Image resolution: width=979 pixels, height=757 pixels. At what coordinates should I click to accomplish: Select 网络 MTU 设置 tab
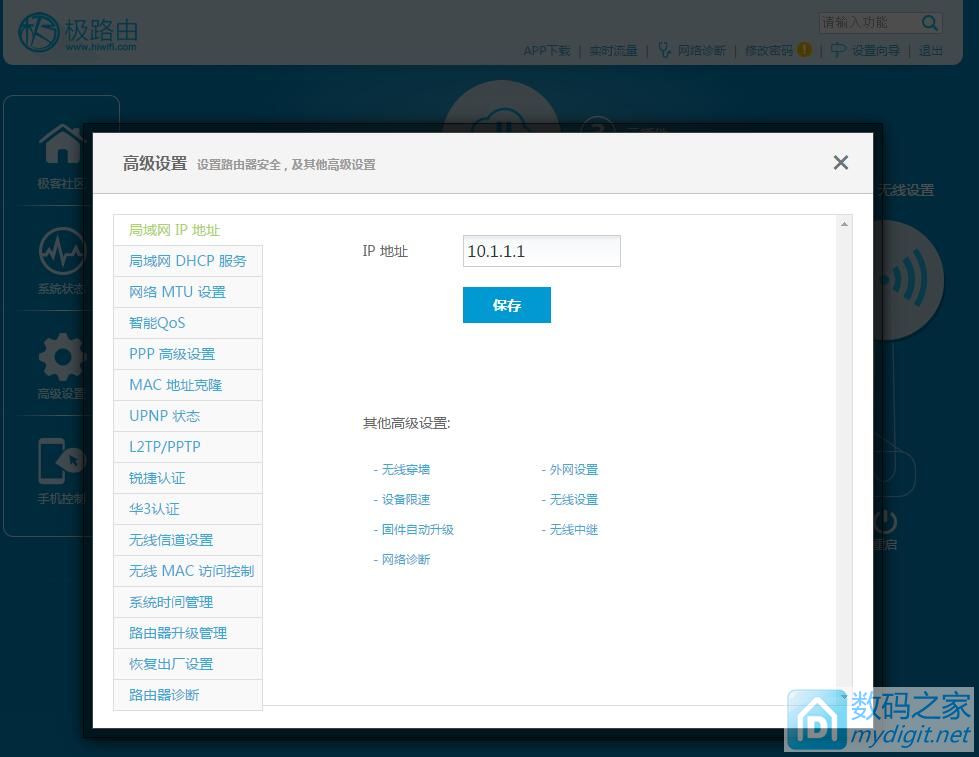click(x=188, y=292)
